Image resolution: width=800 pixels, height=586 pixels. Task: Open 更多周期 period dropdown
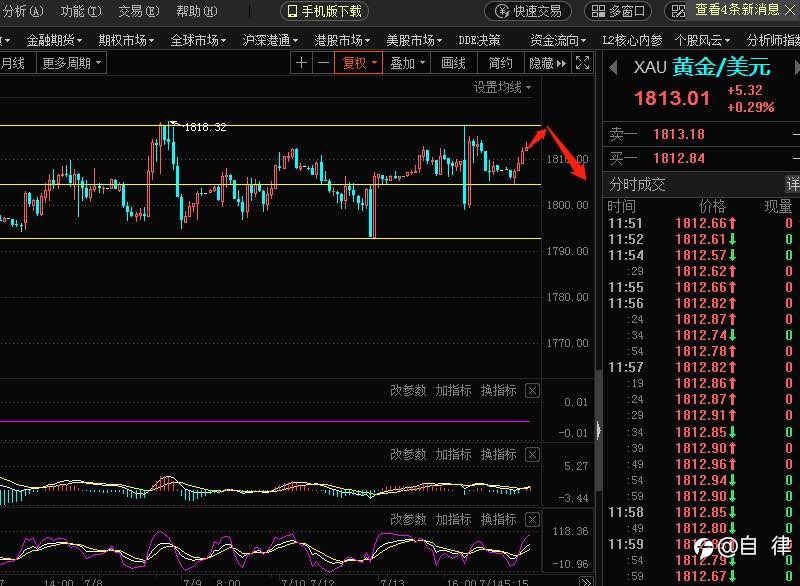coord(71,63)
